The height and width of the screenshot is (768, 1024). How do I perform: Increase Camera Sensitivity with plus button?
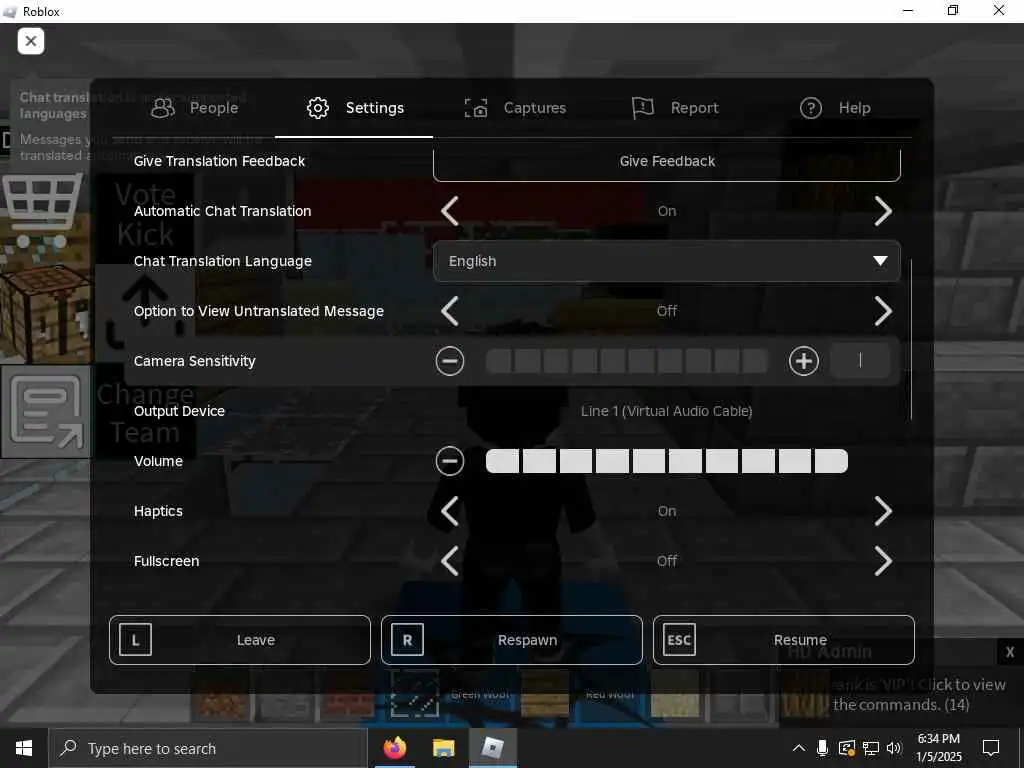(803, 361)
